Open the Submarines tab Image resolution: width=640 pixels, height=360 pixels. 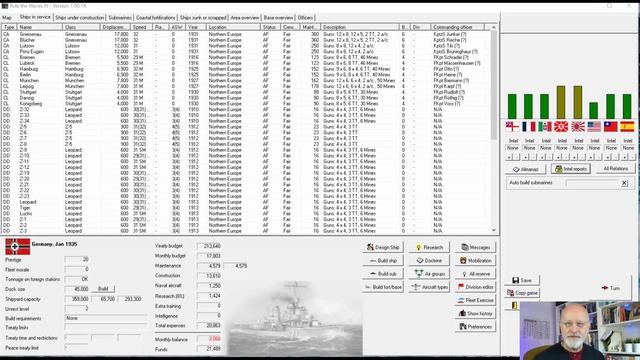coord(120,18)
